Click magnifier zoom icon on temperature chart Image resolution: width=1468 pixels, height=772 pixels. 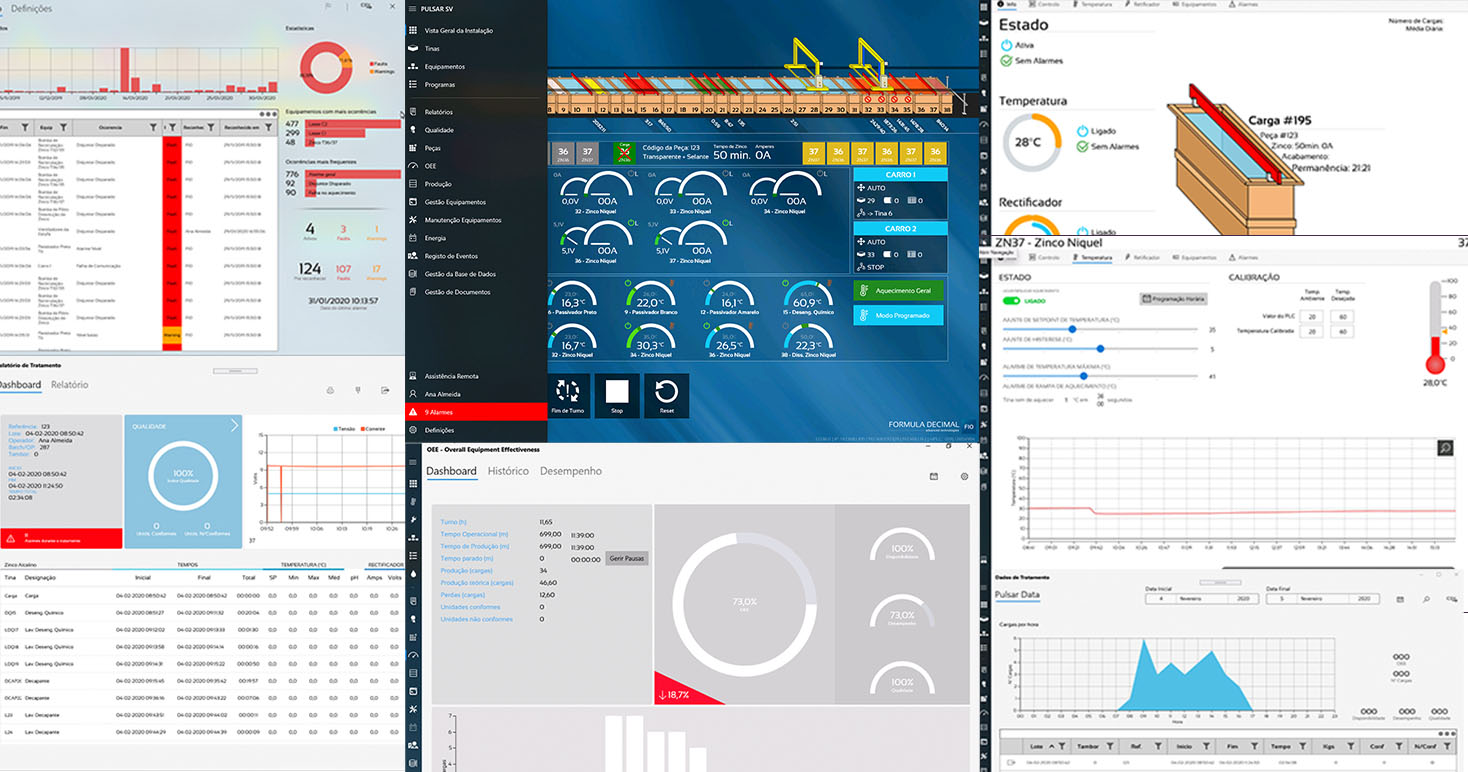1445,448
